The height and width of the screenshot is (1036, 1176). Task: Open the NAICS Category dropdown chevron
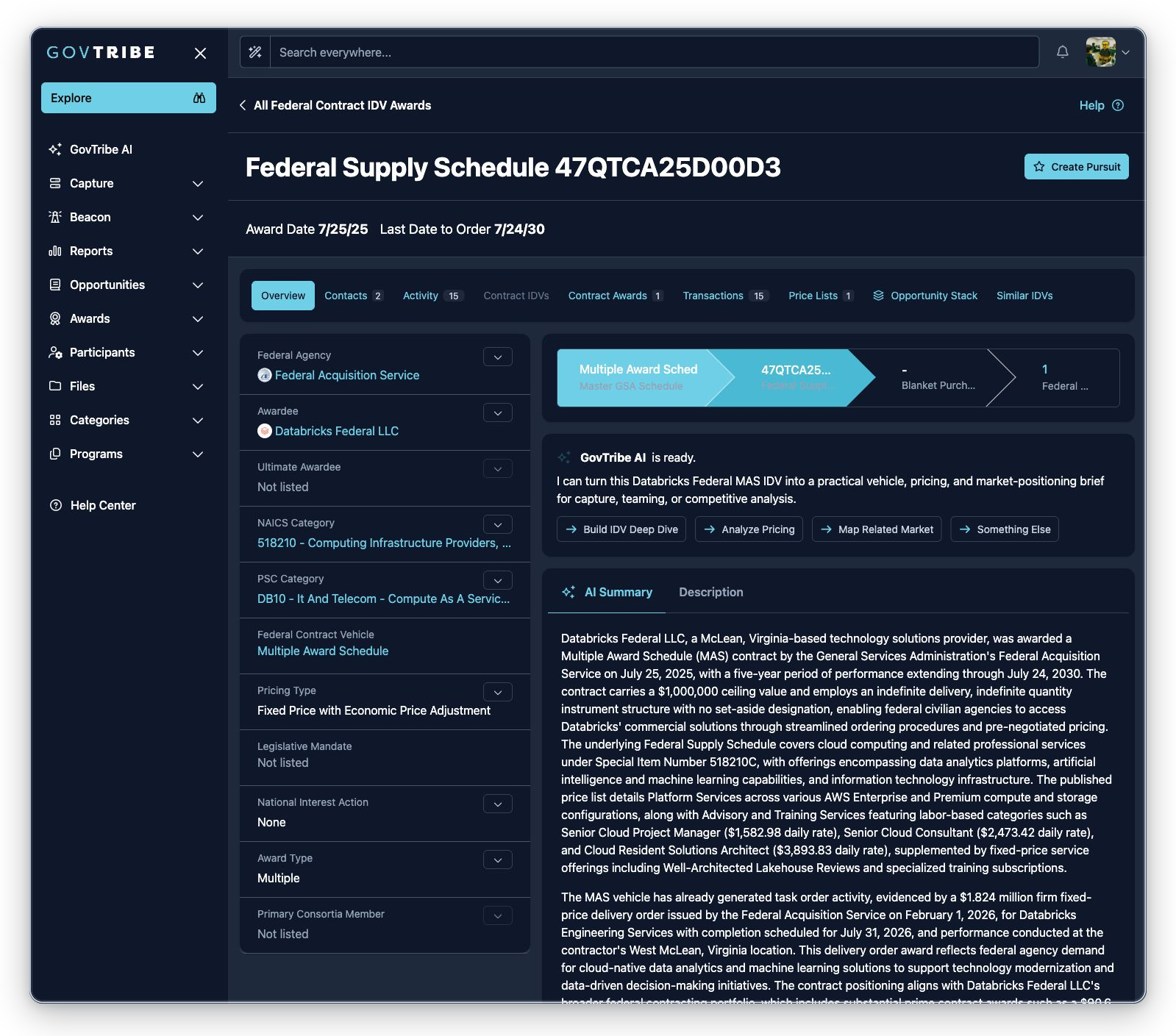(498, 524)
